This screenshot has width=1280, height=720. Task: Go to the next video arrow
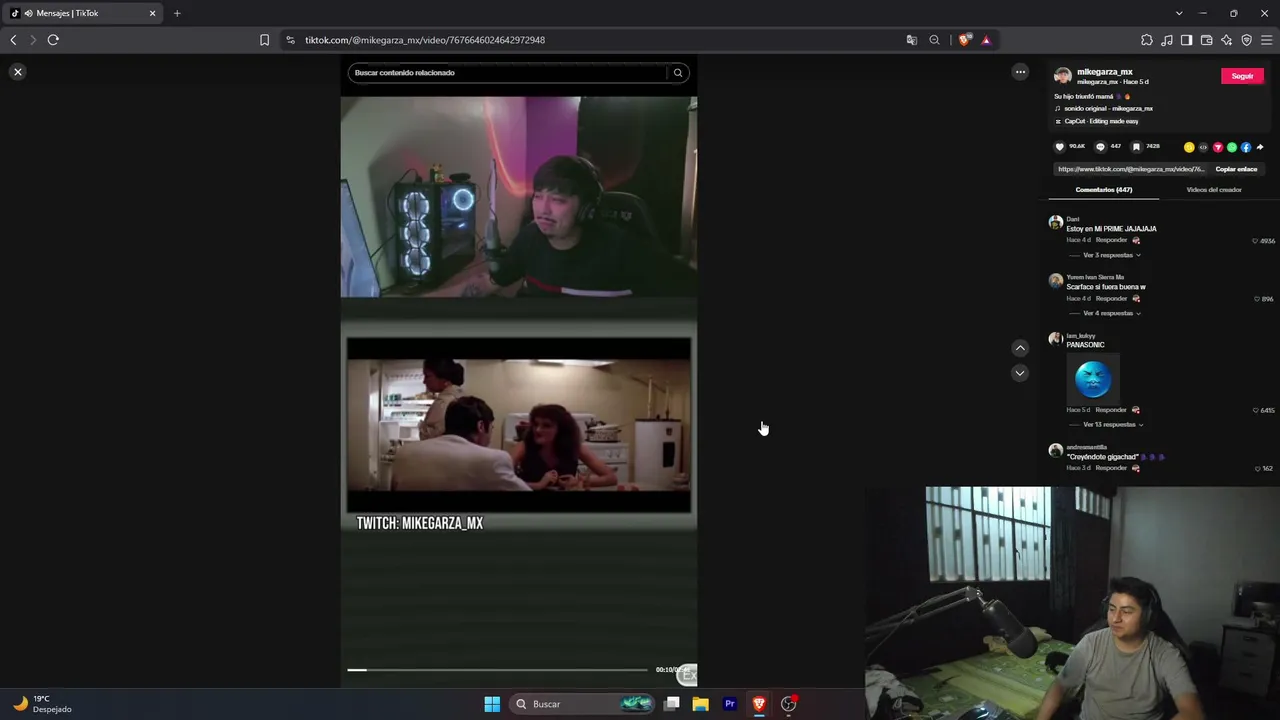tap(1020, 373)
